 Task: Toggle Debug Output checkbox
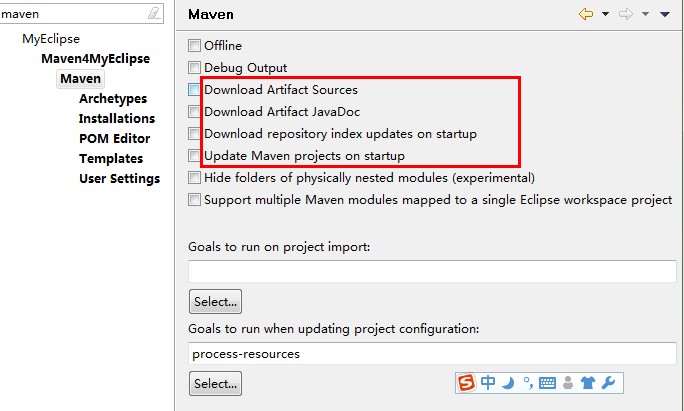tap(194, 68)
